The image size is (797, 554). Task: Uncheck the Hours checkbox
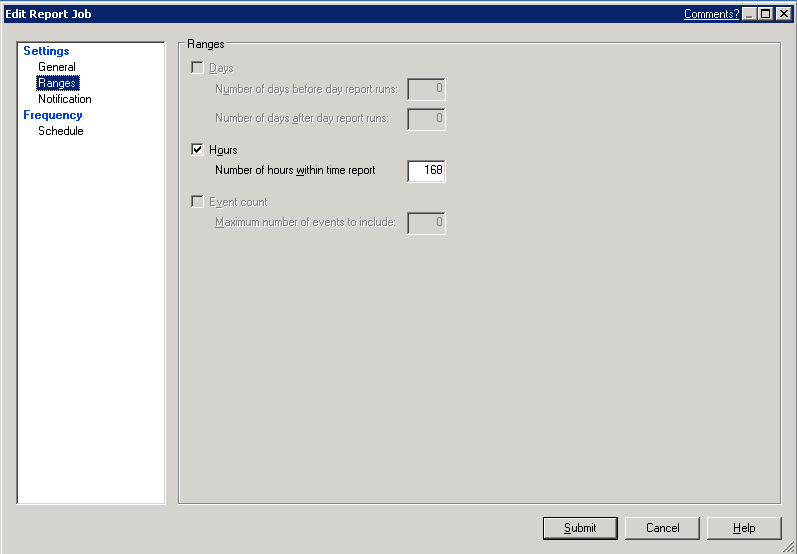[x=197, y=150]
